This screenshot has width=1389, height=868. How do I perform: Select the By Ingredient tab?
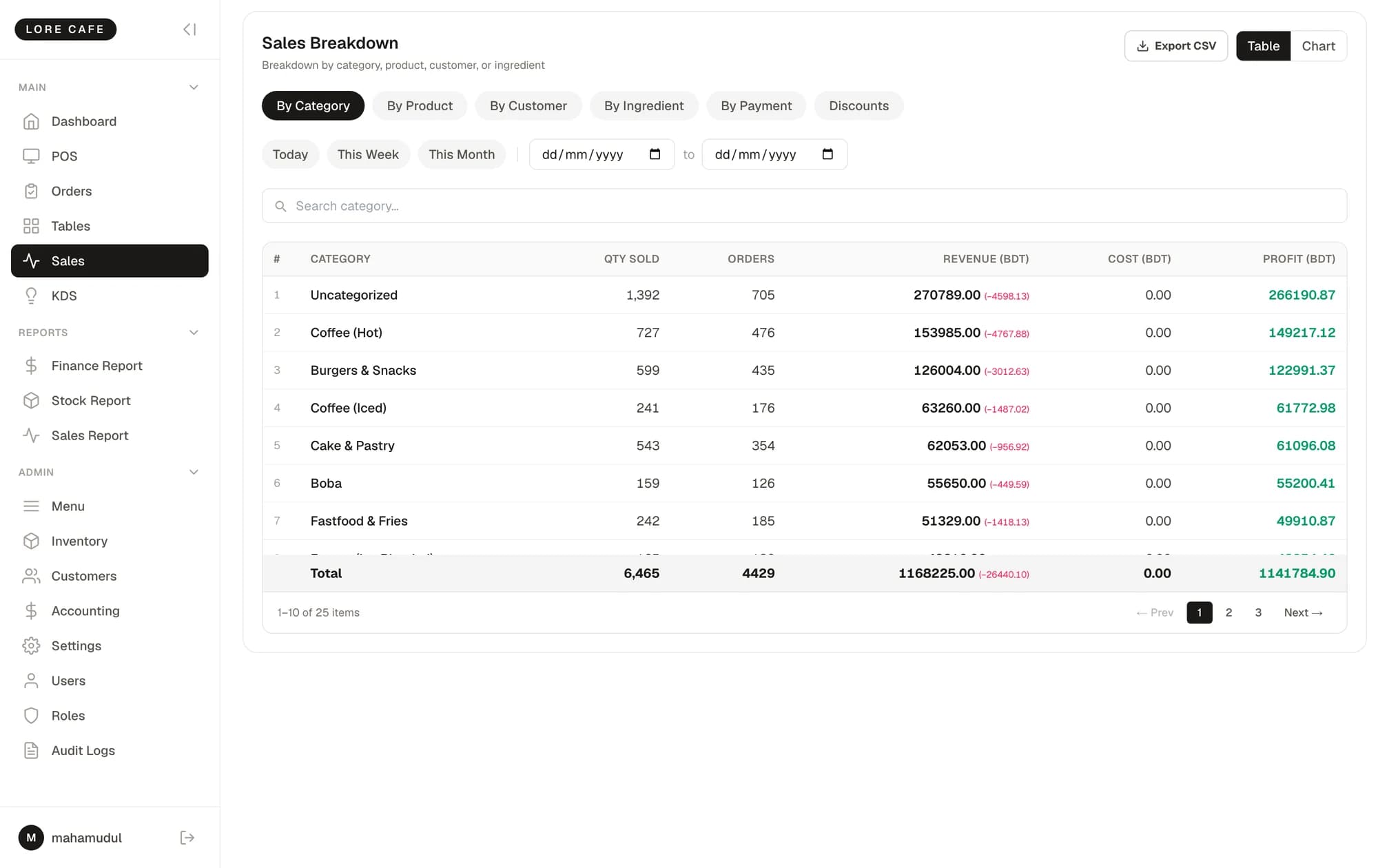[644, 105]
